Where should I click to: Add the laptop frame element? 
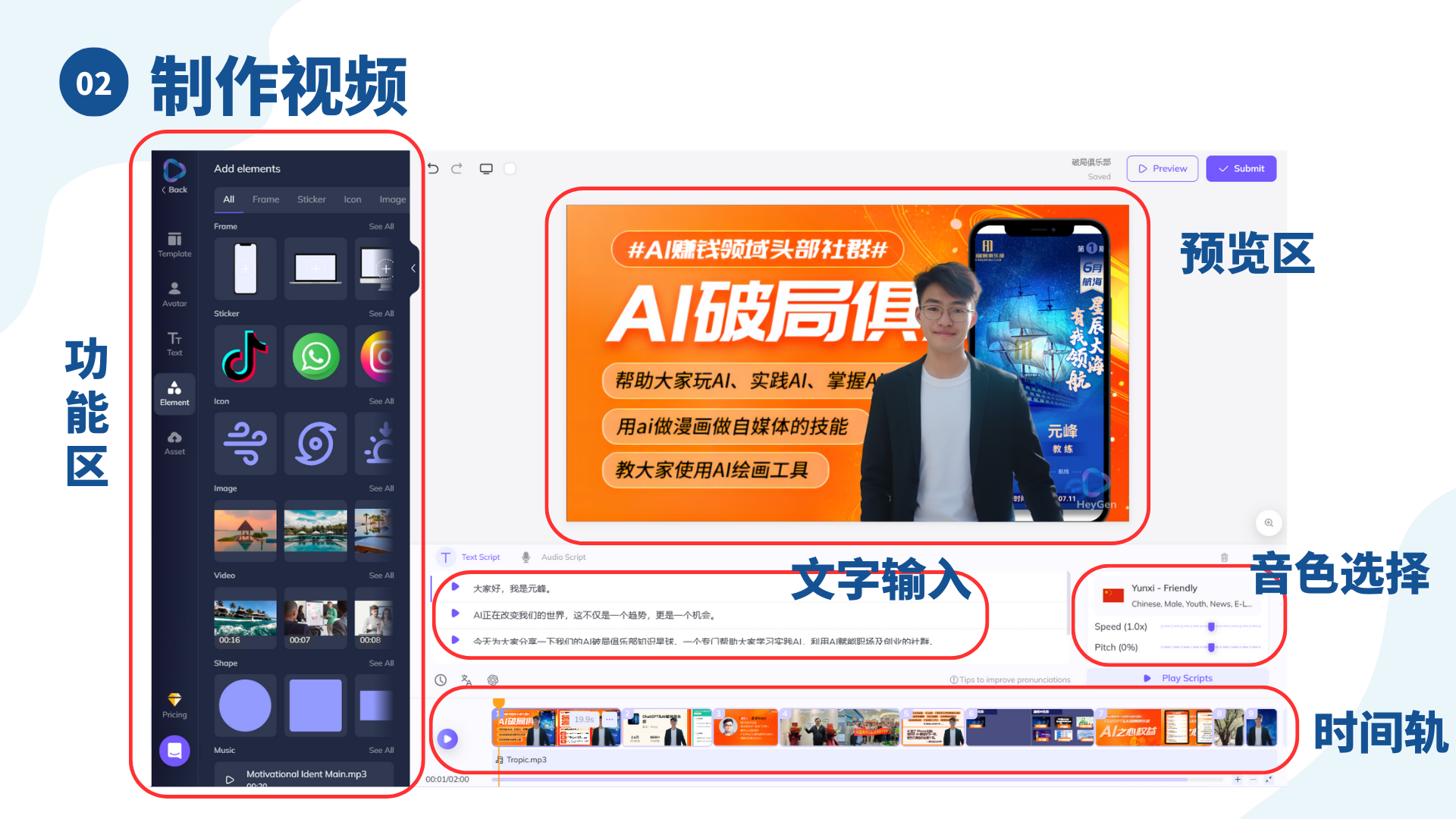[315, 268]
